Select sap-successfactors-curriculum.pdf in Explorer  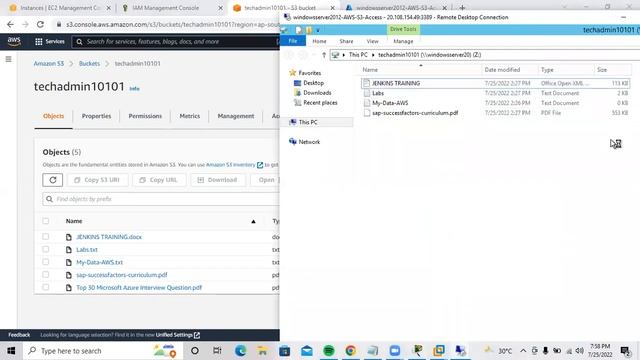click(x=495, y=113)
